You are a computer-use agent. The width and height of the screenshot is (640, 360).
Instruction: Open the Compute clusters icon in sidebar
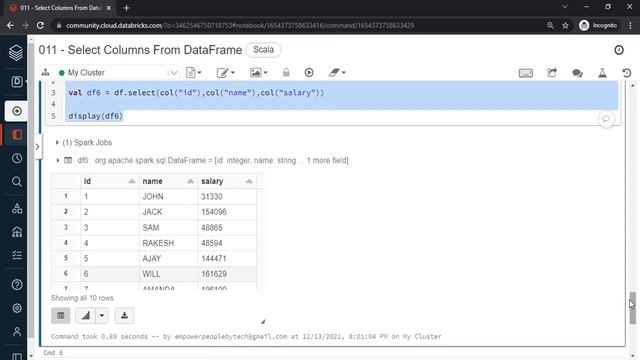tap(17, 232)
